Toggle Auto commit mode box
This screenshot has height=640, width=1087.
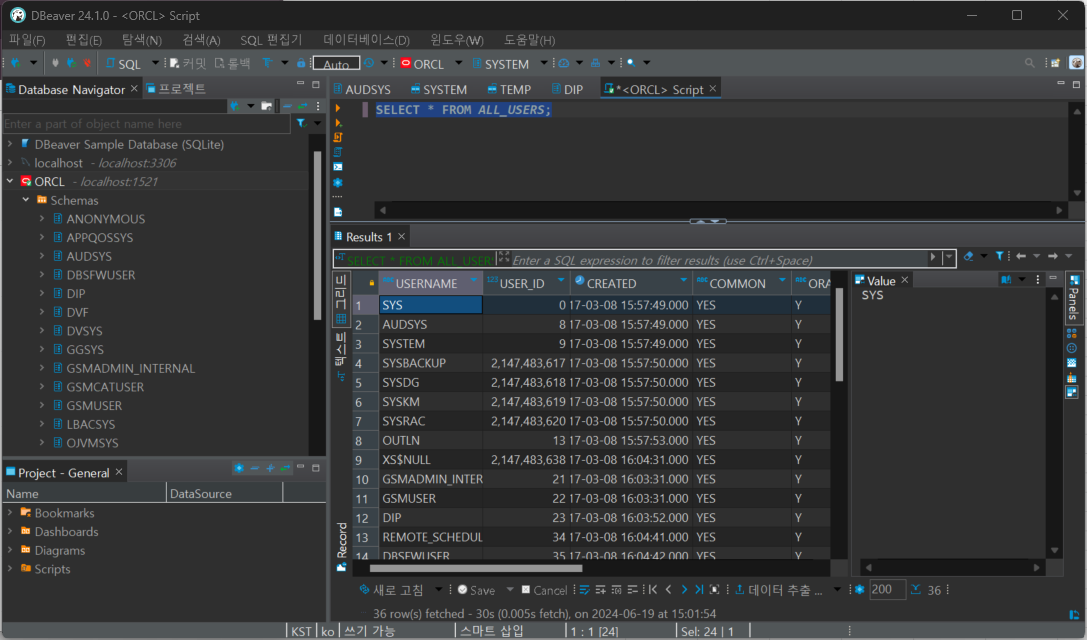pyautogui.click(x=337, y=64)
